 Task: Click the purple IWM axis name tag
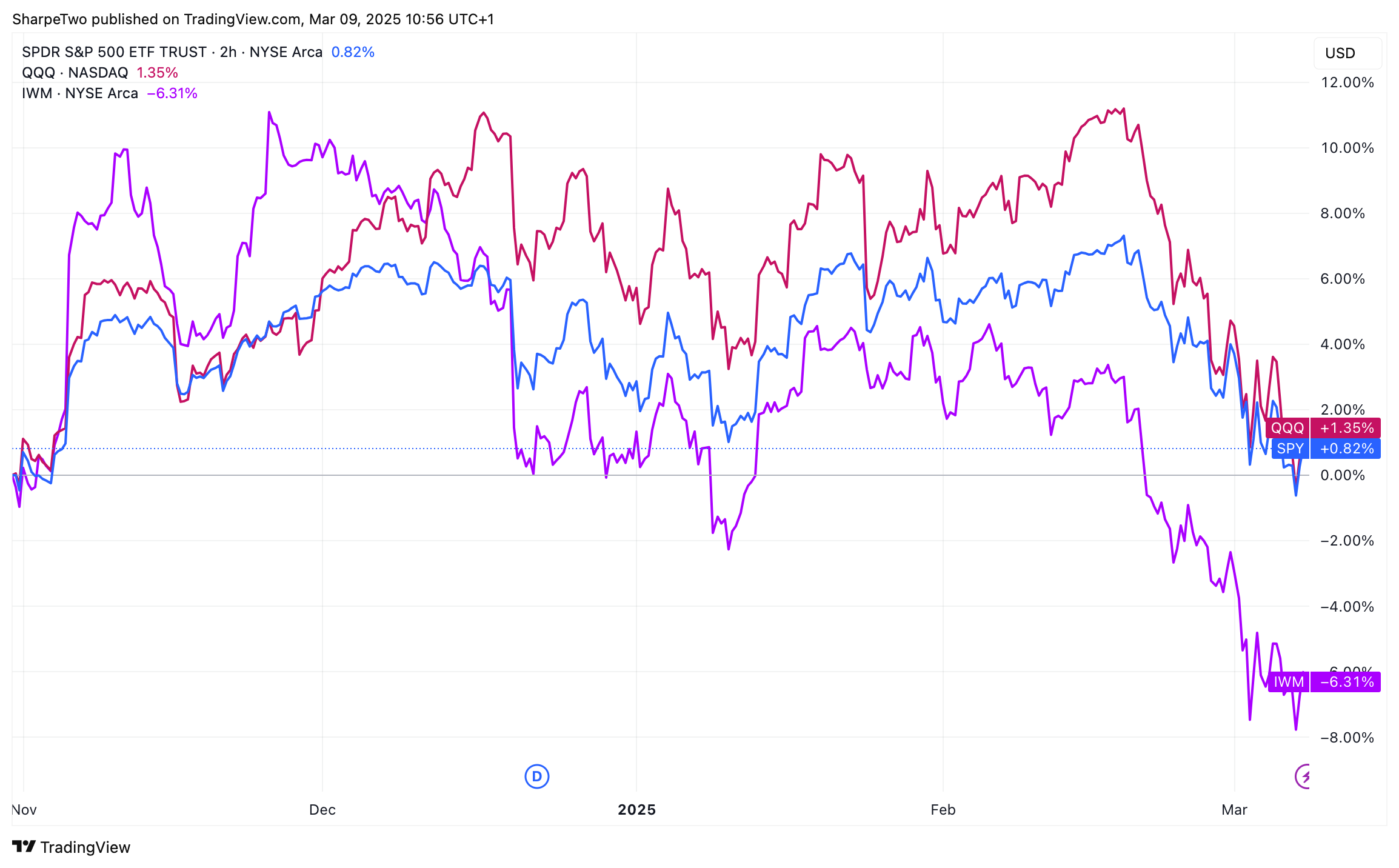[1288, 682]
